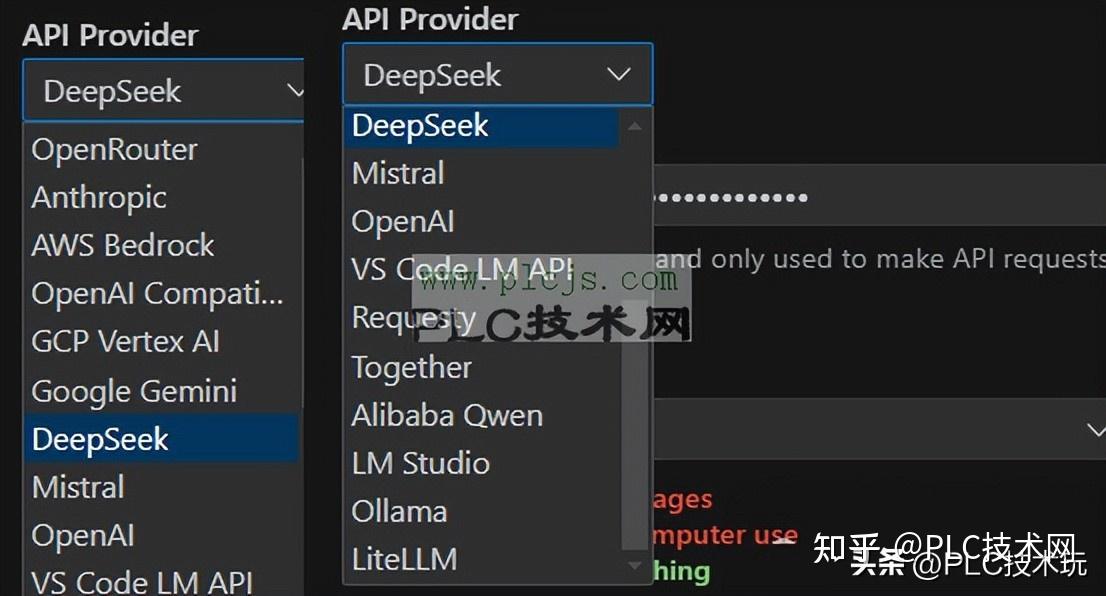1106x596 pixels.
Task: Open the right API Provider DeepSeek dropdown
Action: 497,74
